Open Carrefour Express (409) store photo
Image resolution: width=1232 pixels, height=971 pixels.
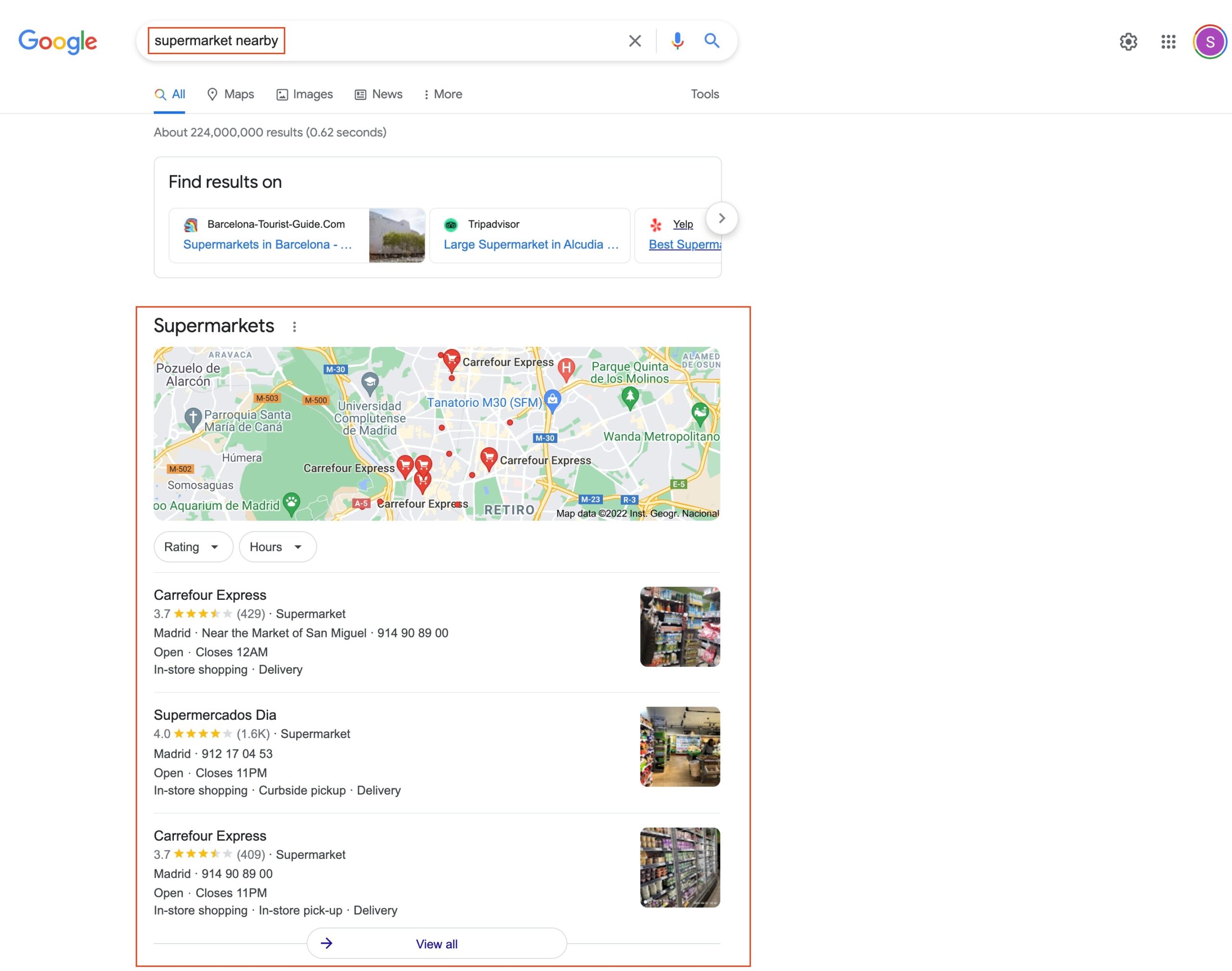[x=680, y=867]
